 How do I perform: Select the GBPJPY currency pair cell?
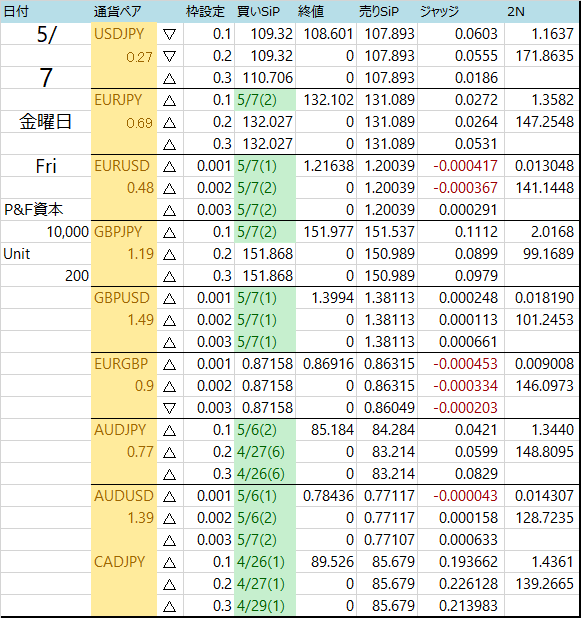tap(124, 232)
